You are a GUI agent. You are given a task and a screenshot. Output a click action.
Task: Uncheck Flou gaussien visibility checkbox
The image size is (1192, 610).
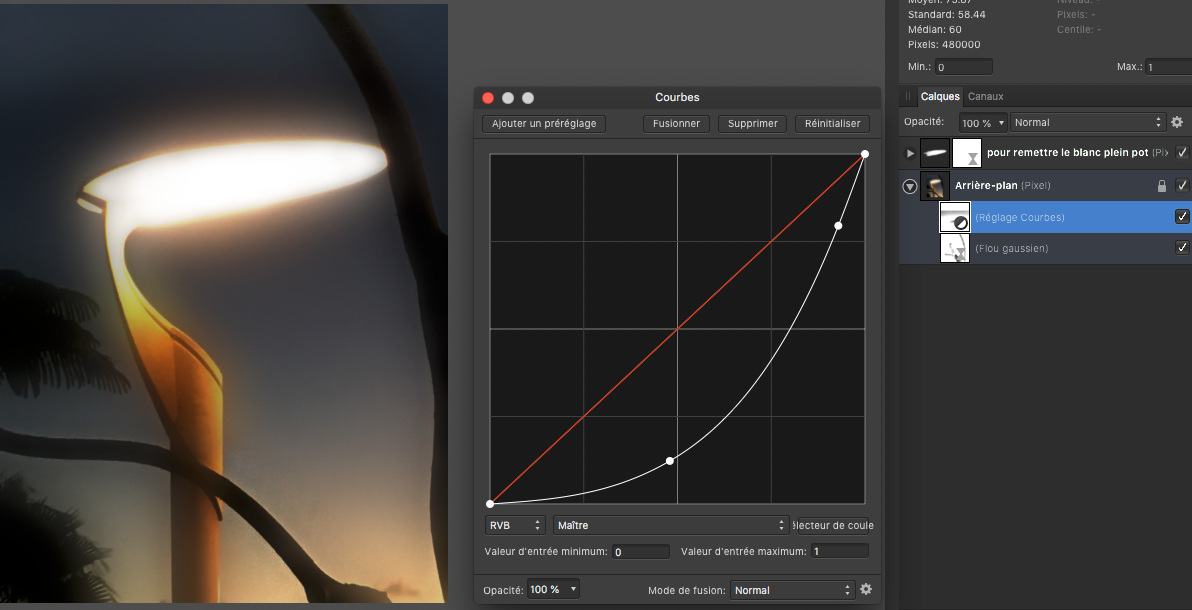[x=1182, y=248]
